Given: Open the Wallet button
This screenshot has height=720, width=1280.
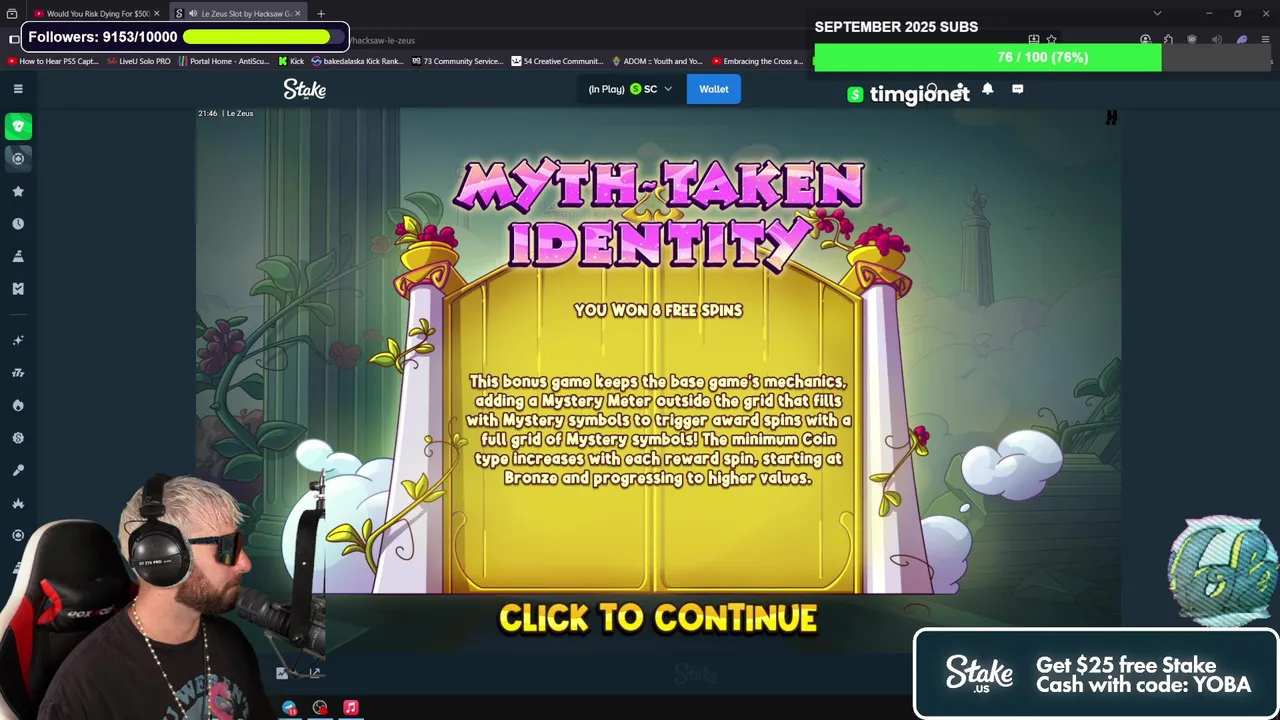Looking at the screenshot, I should 714,89.
